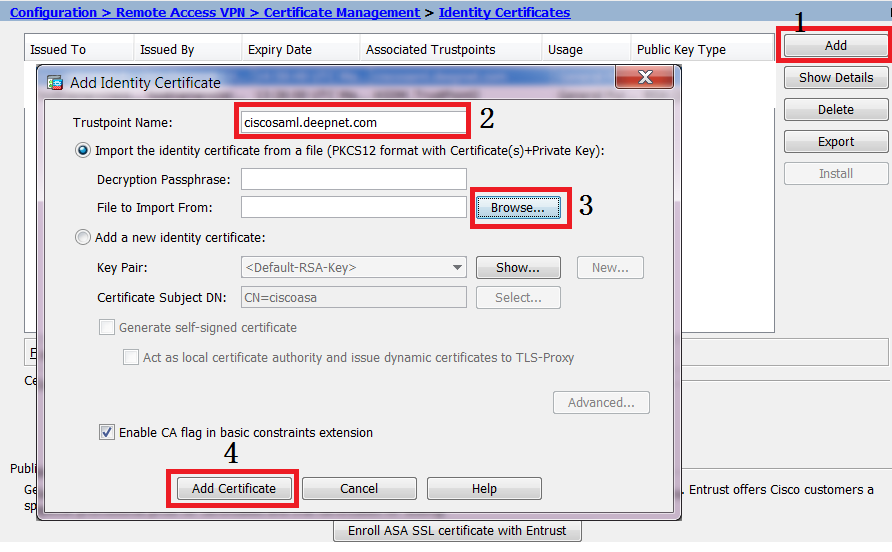This screenshot has height=552, width=892.
Task: Close the Add Identity Certificate dialog
Action: pyautogui.click(x=645, y=77)
